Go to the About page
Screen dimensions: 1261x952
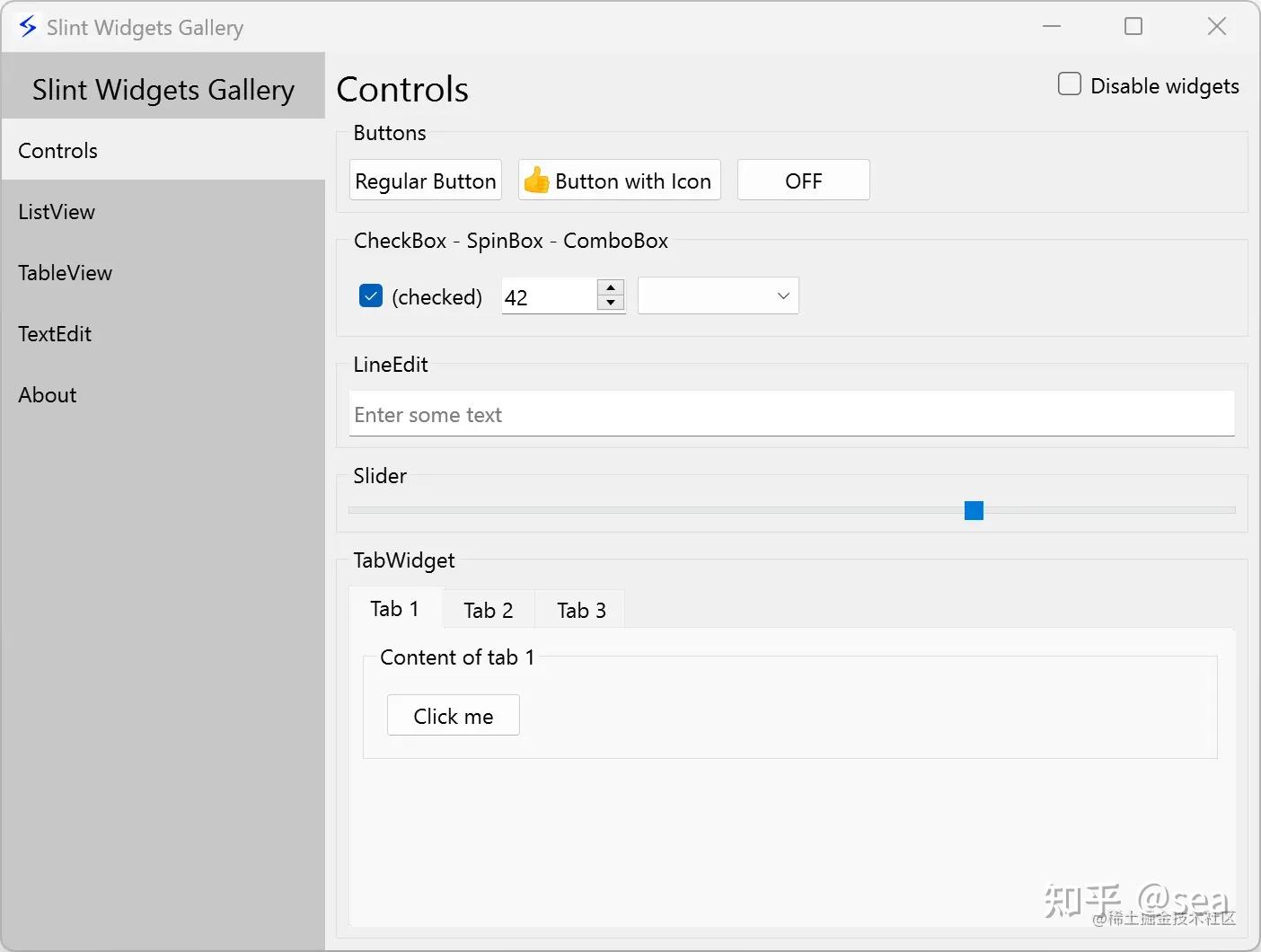(48, 395)
